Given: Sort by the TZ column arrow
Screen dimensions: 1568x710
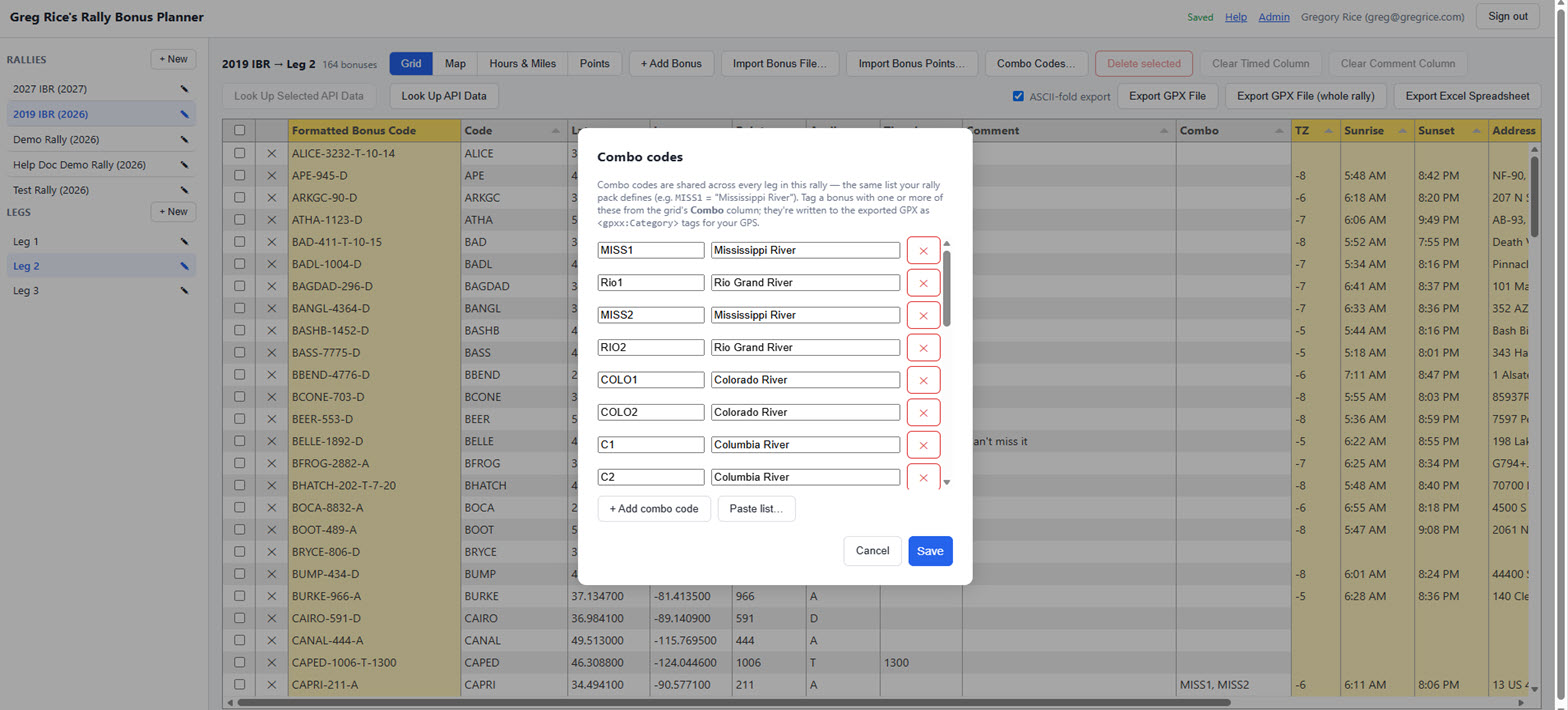Looking at the screenshot, I should click(x=1328, y=131).
